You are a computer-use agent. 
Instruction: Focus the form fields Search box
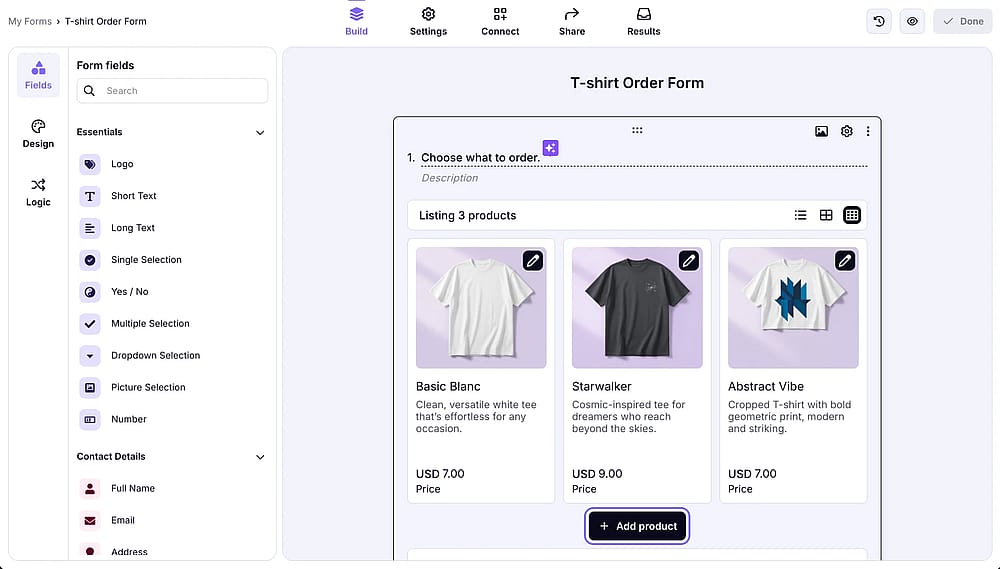(x=172, y=91)
